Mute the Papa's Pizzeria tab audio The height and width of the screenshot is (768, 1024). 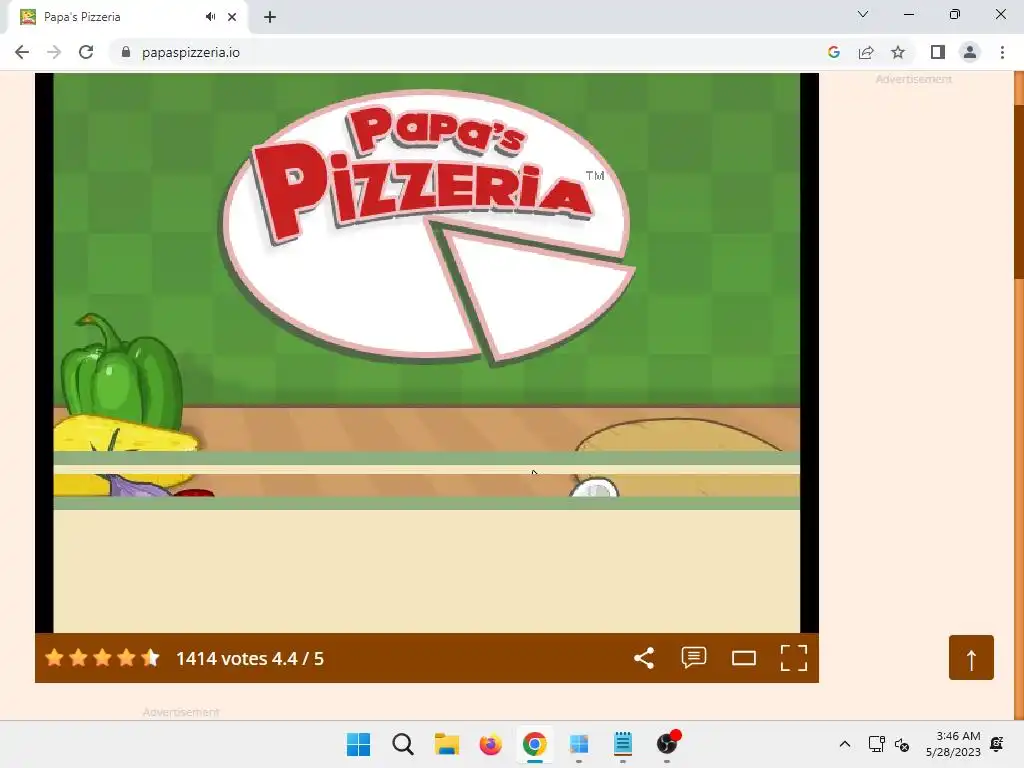click(210, 17)
